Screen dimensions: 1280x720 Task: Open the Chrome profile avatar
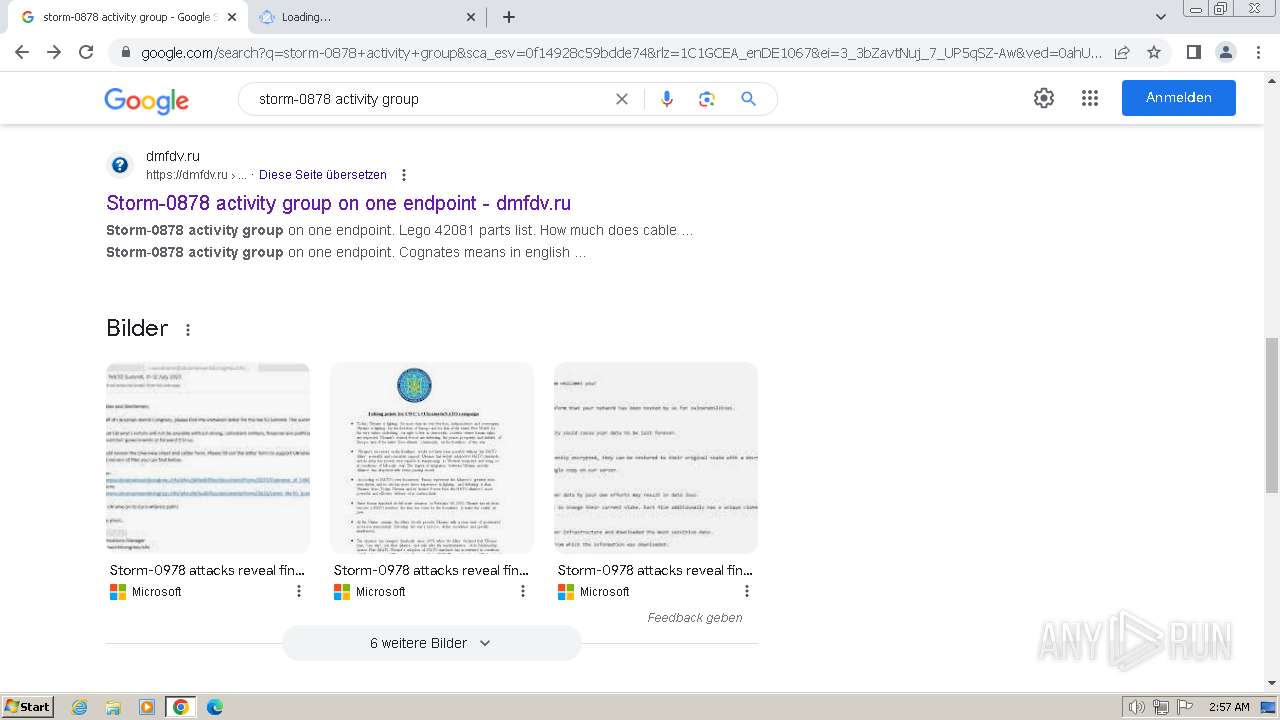click(x=1225, y=52)
